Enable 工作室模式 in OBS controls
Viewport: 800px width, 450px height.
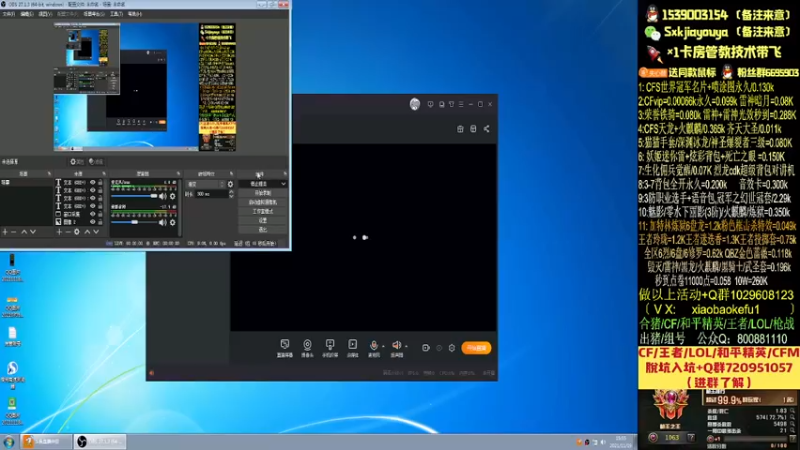(263, 211)
